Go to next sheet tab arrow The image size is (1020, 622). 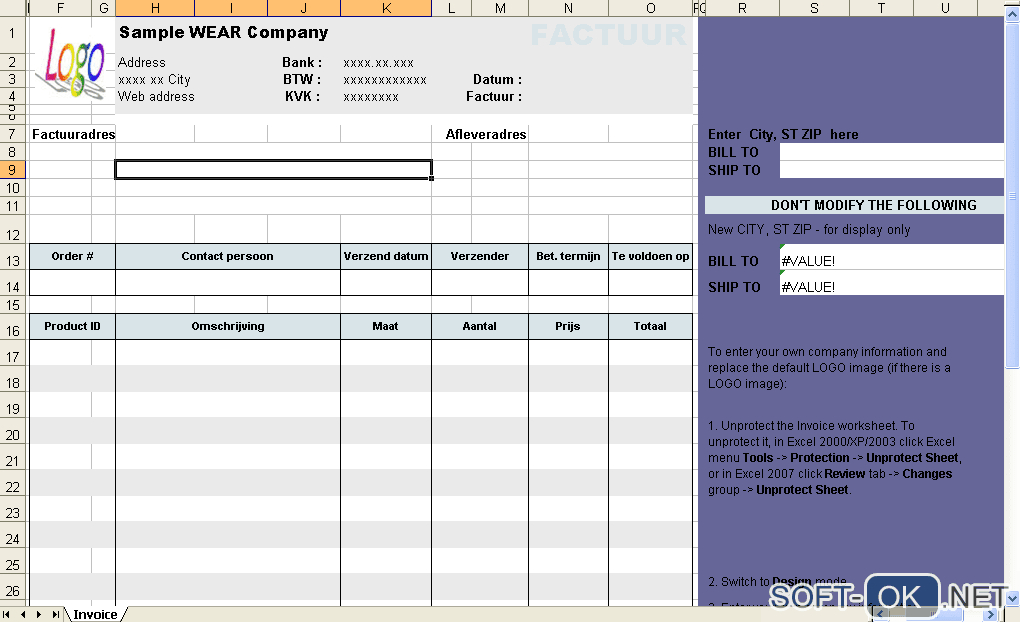(x=39, y=614)
